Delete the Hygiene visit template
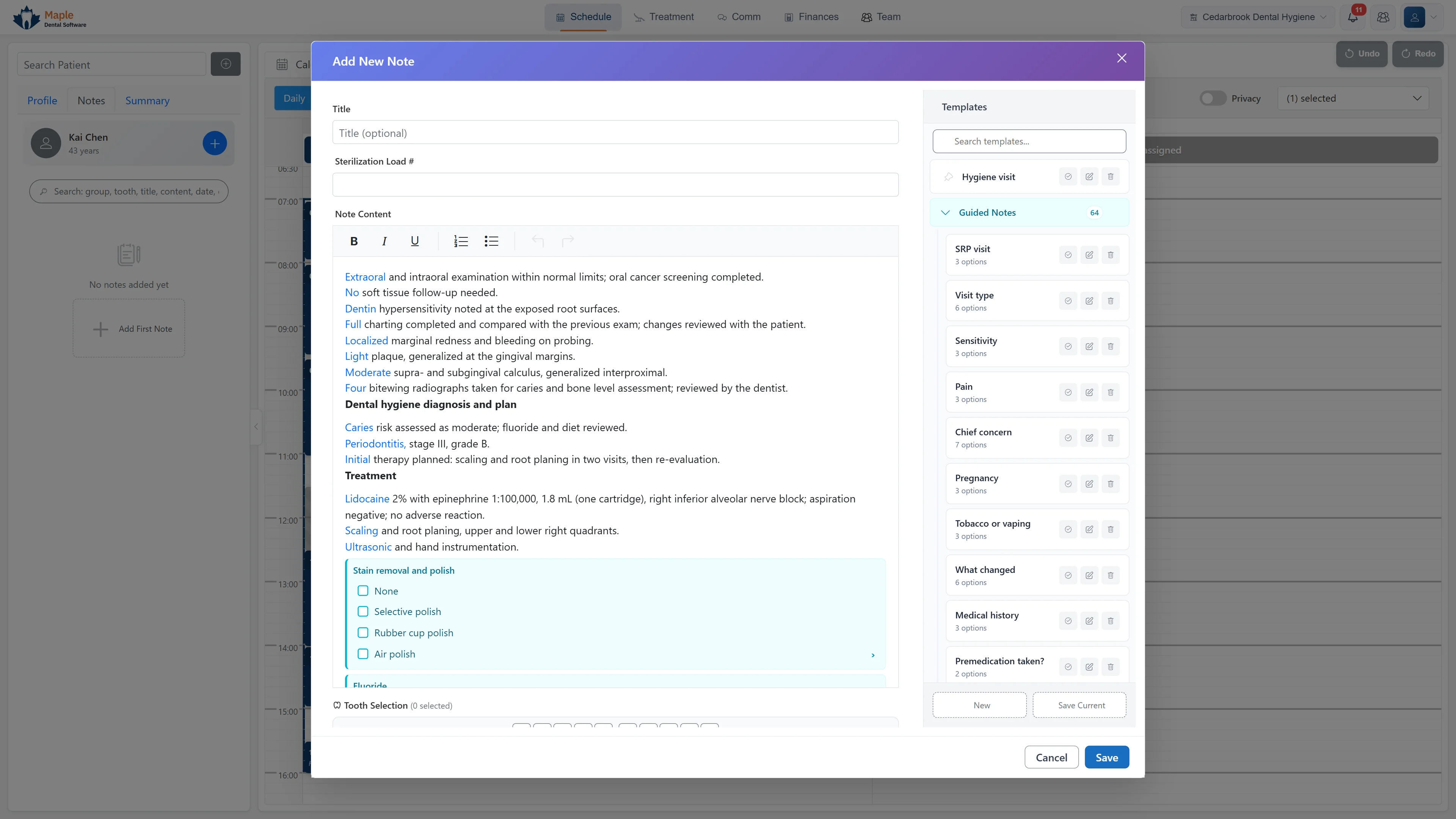Image resolution: width=1456 pixels, height=819 pixels. pyautogui.click(x=1111, y=177)
